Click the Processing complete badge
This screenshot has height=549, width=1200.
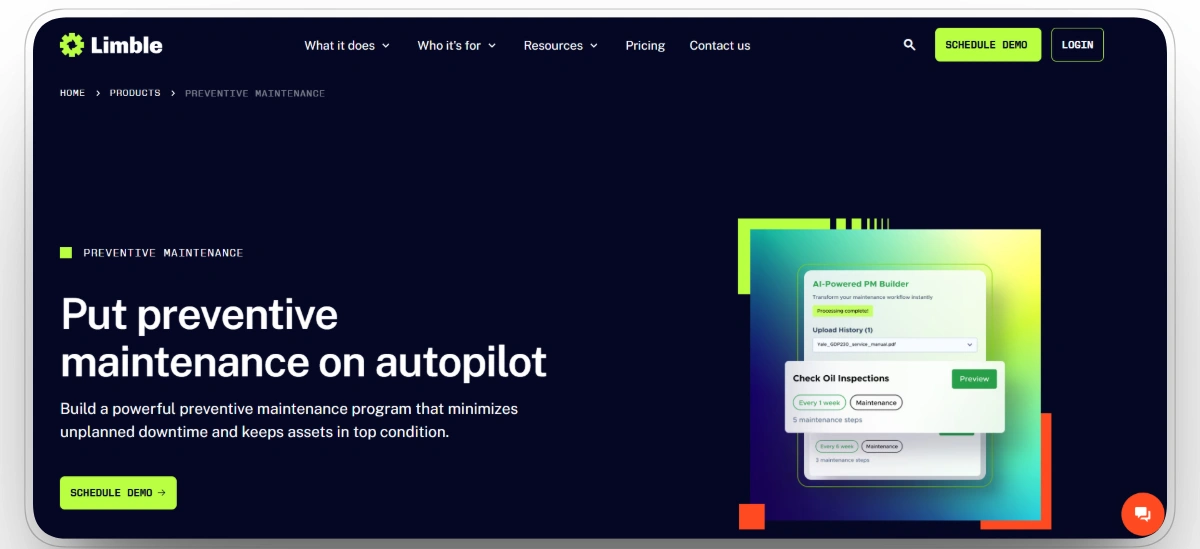tap(842, 311)
